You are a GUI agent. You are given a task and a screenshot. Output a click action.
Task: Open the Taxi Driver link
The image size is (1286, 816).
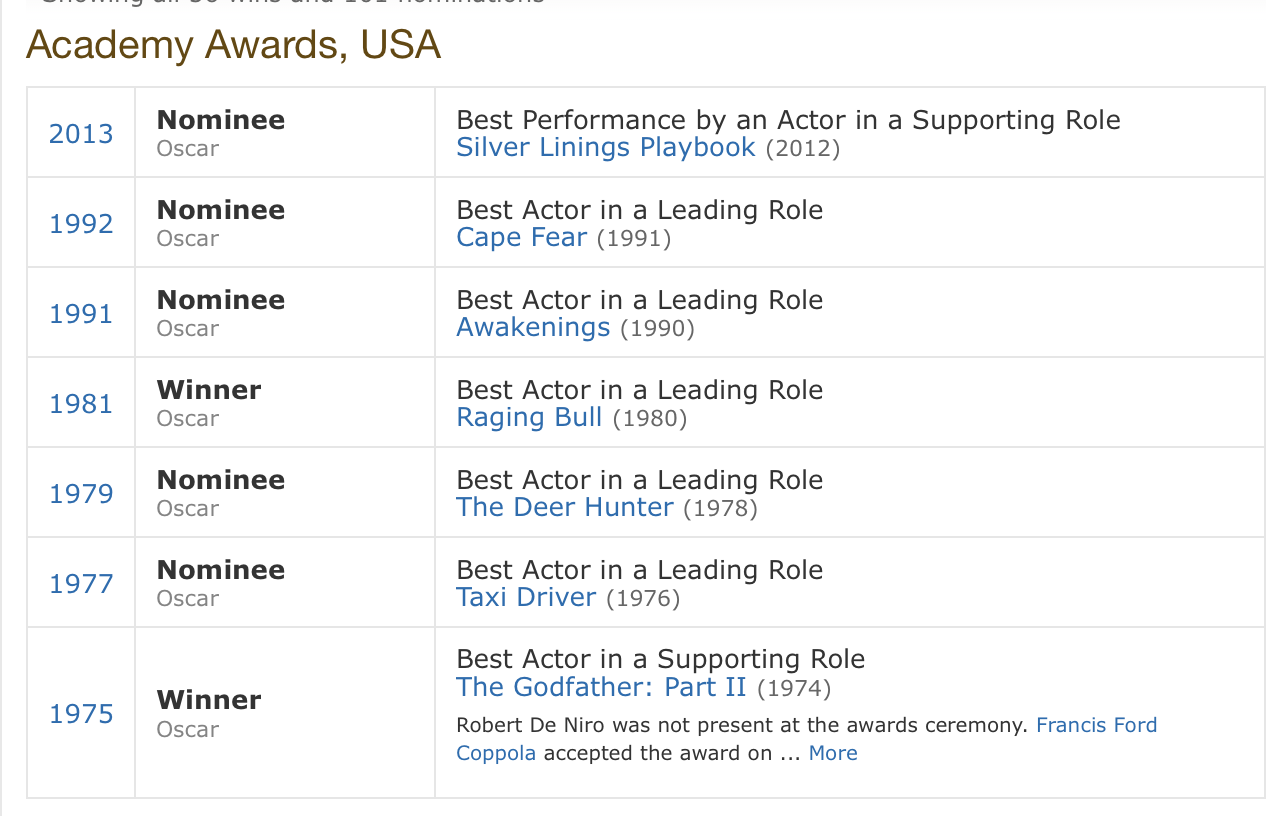526,598
